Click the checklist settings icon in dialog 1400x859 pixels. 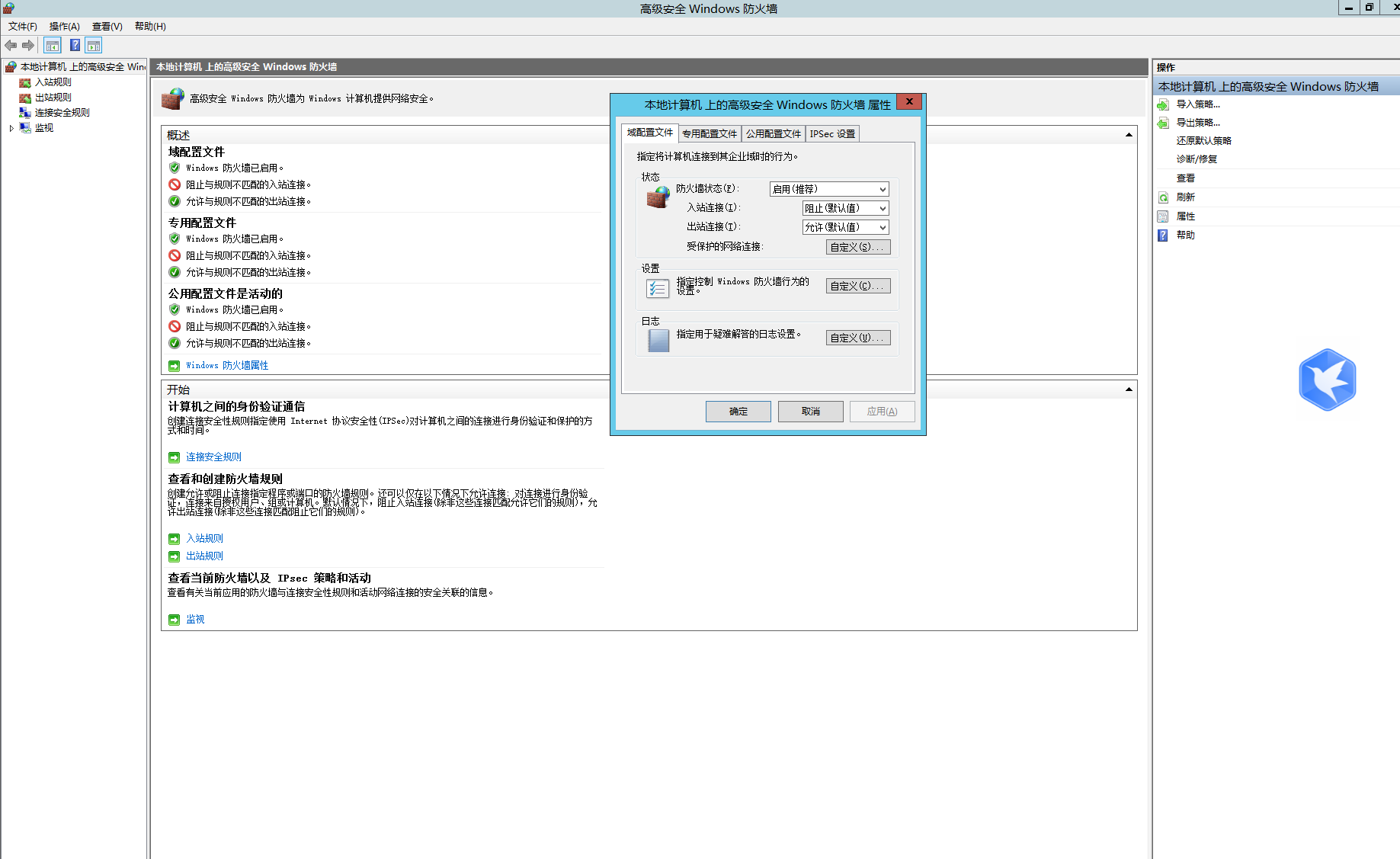point(658,288)
